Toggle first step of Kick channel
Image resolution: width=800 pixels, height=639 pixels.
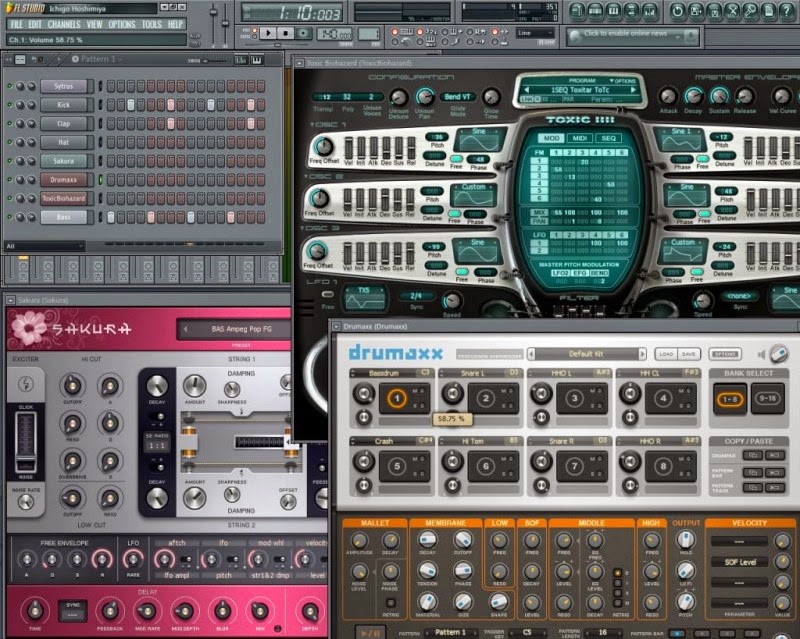click(111, 105)
